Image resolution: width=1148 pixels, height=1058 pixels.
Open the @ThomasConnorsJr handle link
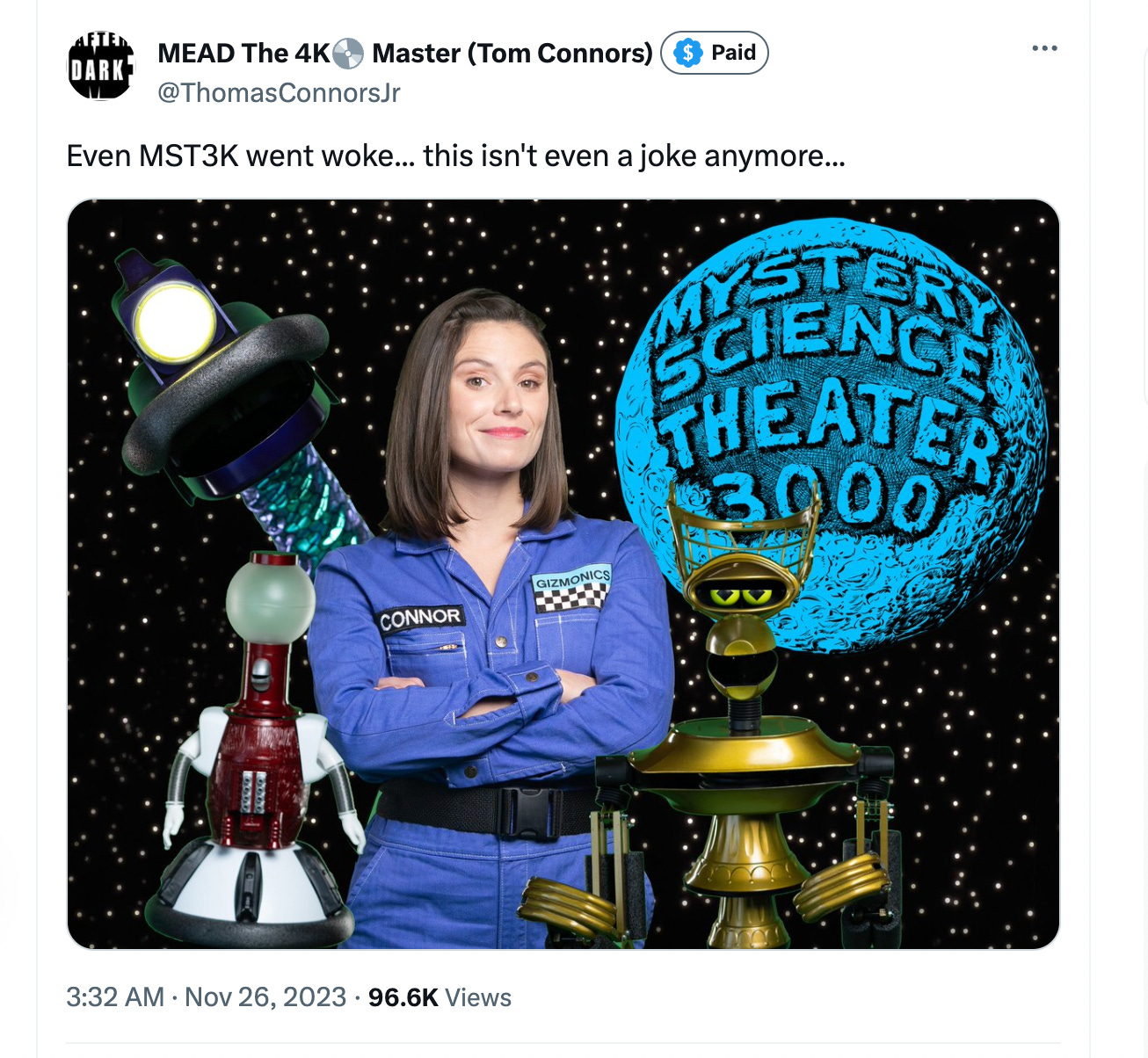click(279, 92)
